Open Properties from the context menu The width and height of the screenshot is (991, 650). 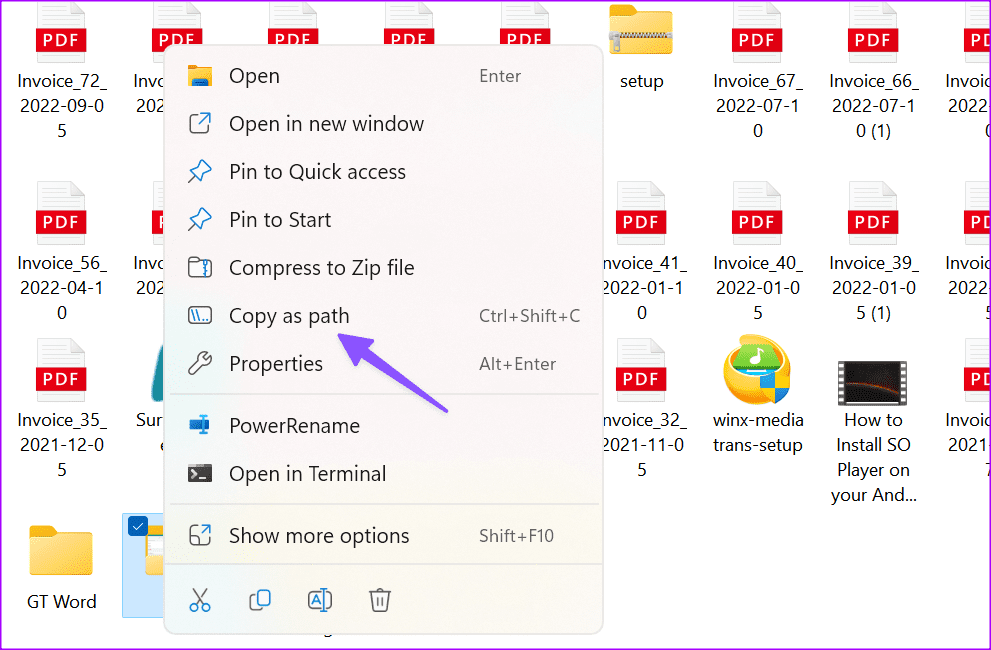pos(276,364)
